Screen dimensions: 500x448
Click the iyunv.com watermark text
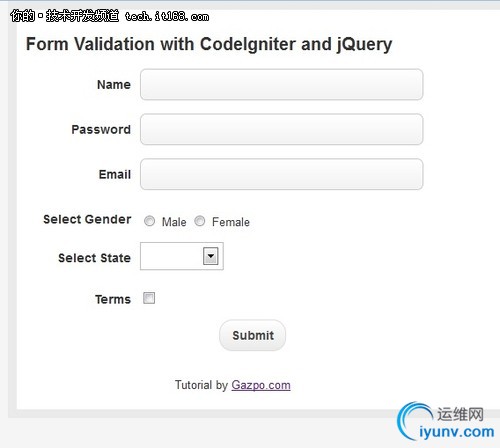point(457,432)
